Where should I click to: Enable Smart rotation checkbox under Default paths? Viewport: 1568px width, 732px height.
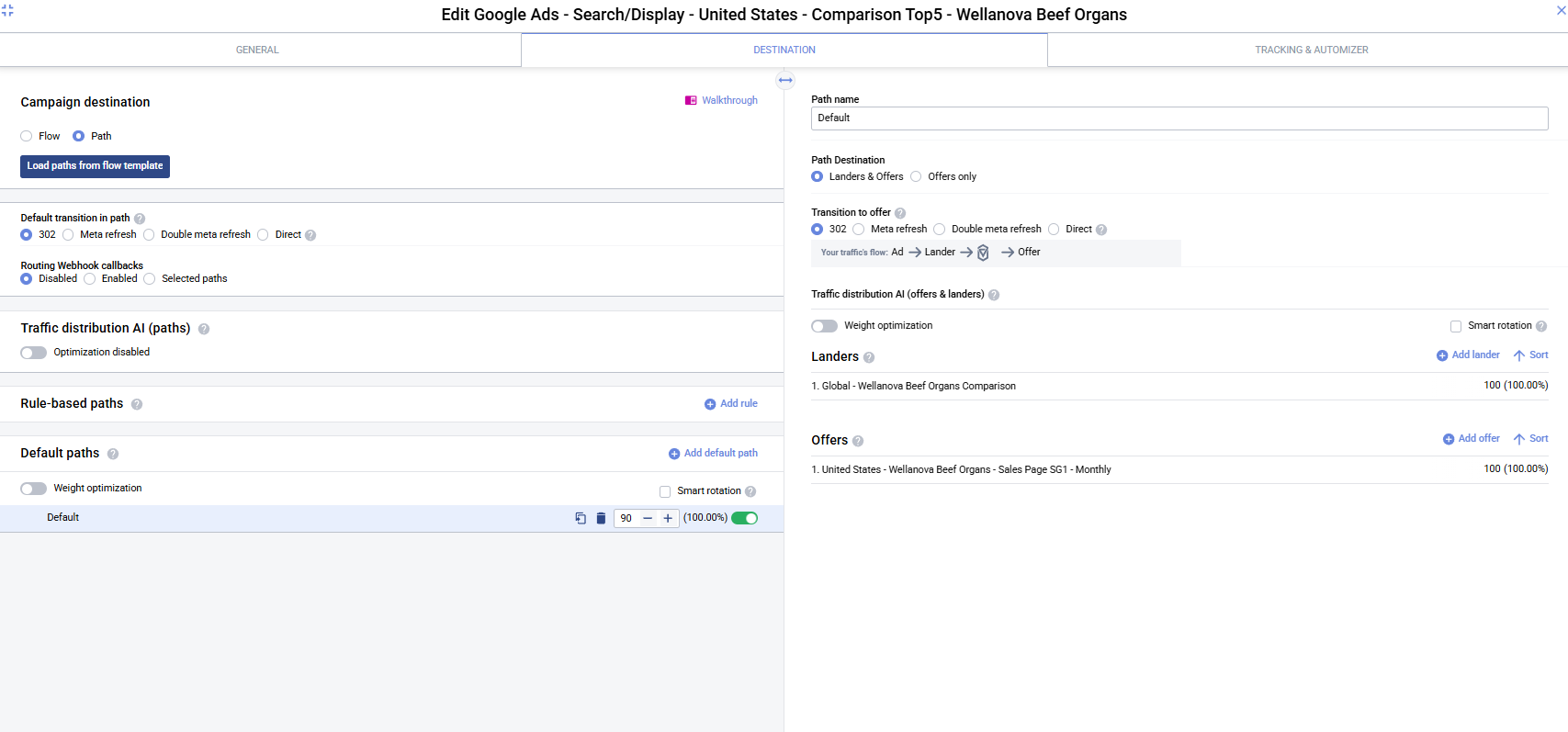[665, 491]
